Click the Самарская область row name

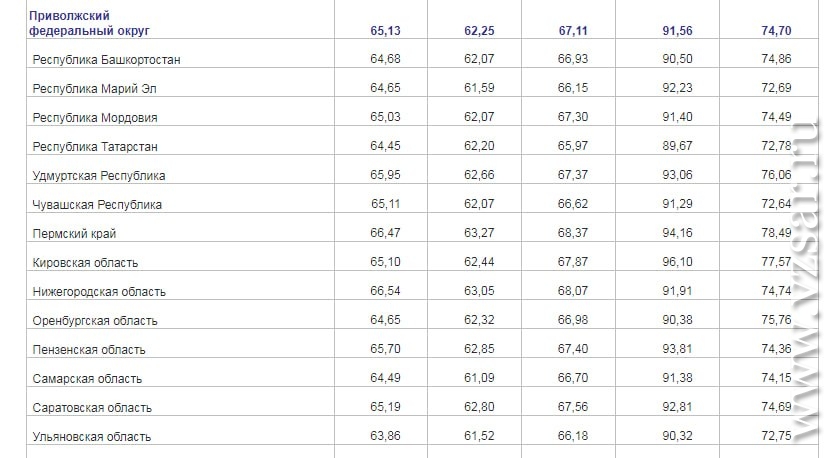(x=87, y=379)
